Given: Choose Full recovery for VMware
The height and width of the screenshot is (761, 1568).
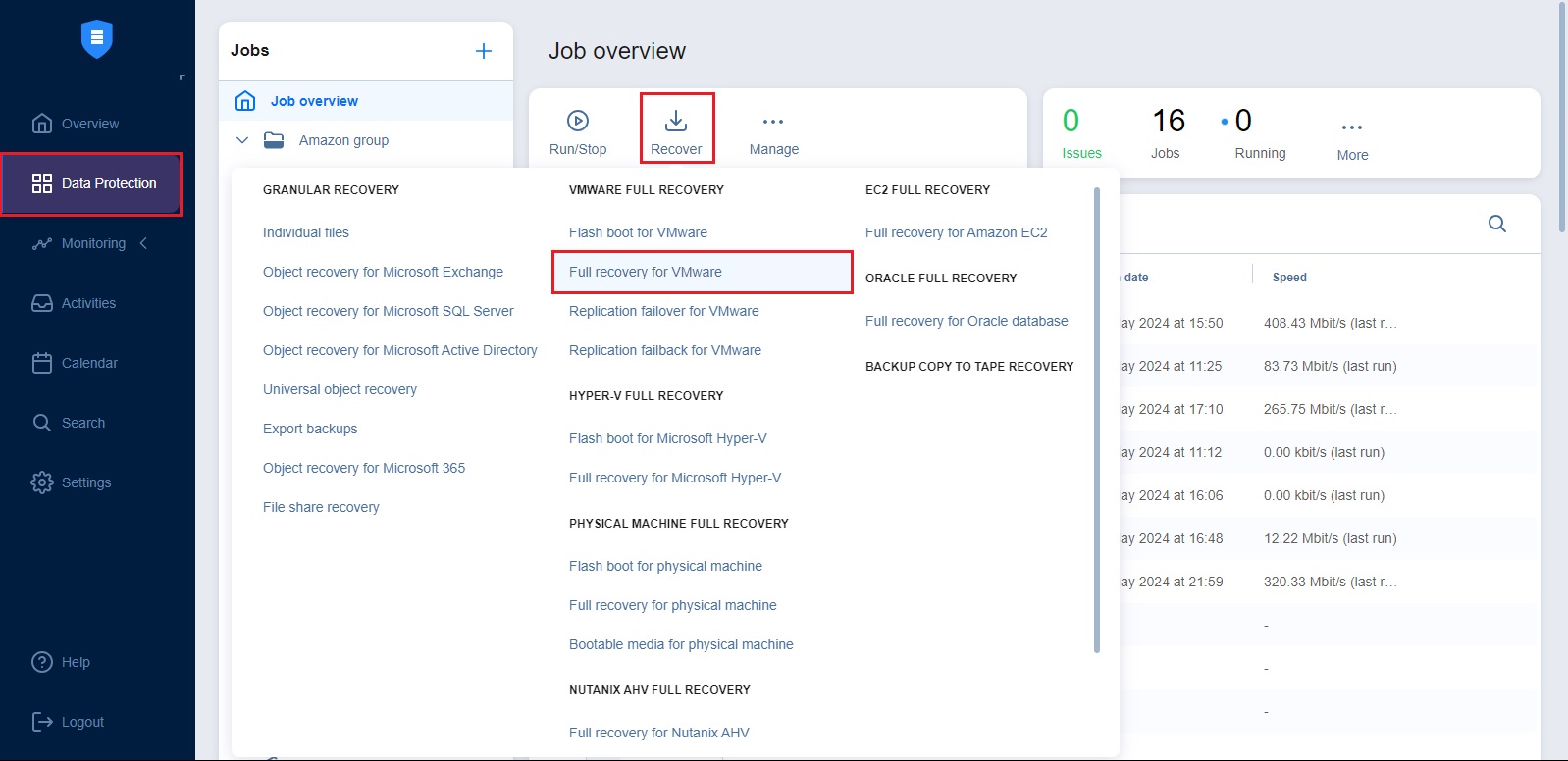Looking at the screenshot, I should (646, 272).
